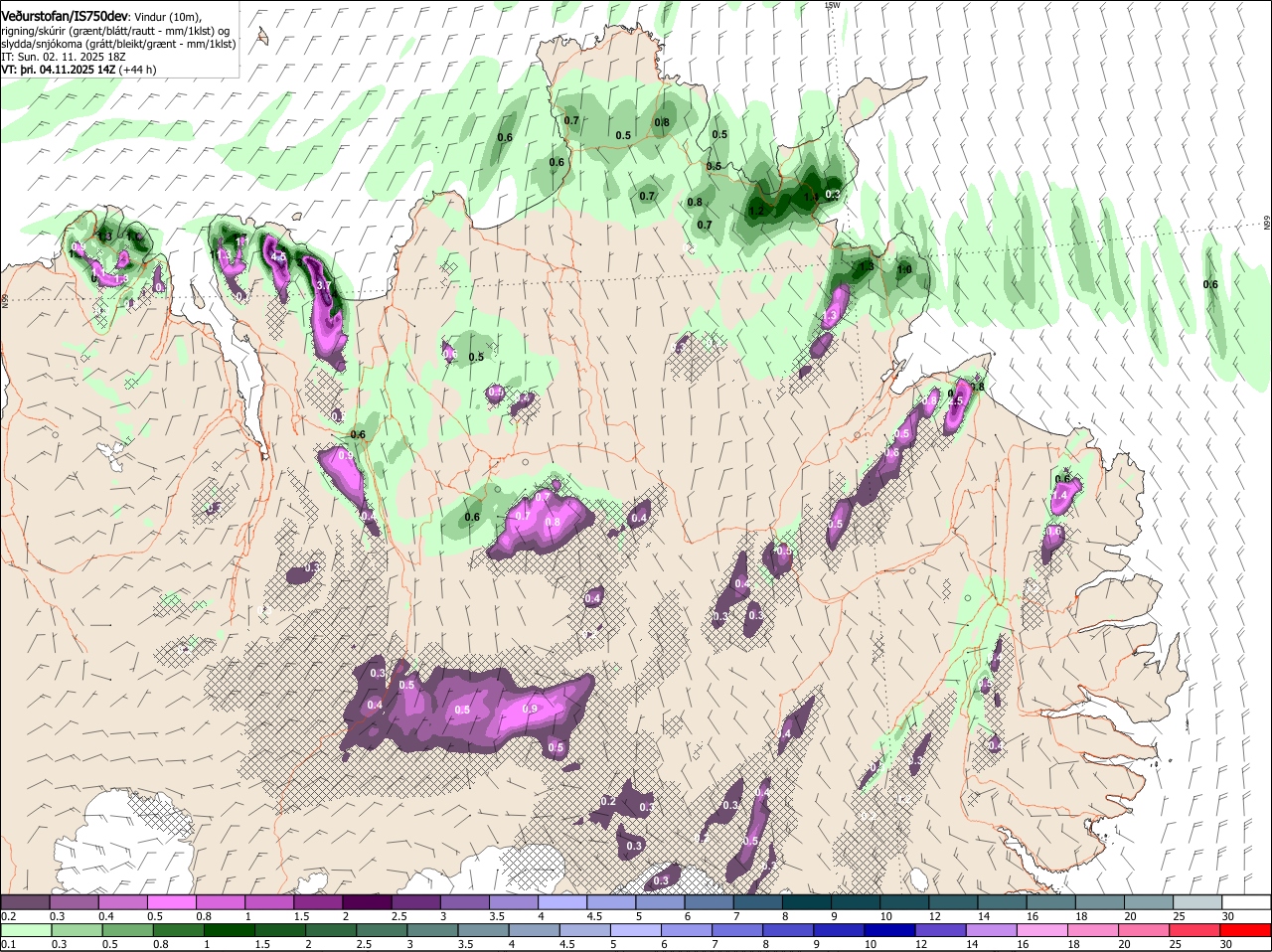Pick the grey-teal 18 swatch in snow legend

pyautogui.click(x=1100, y=902)
